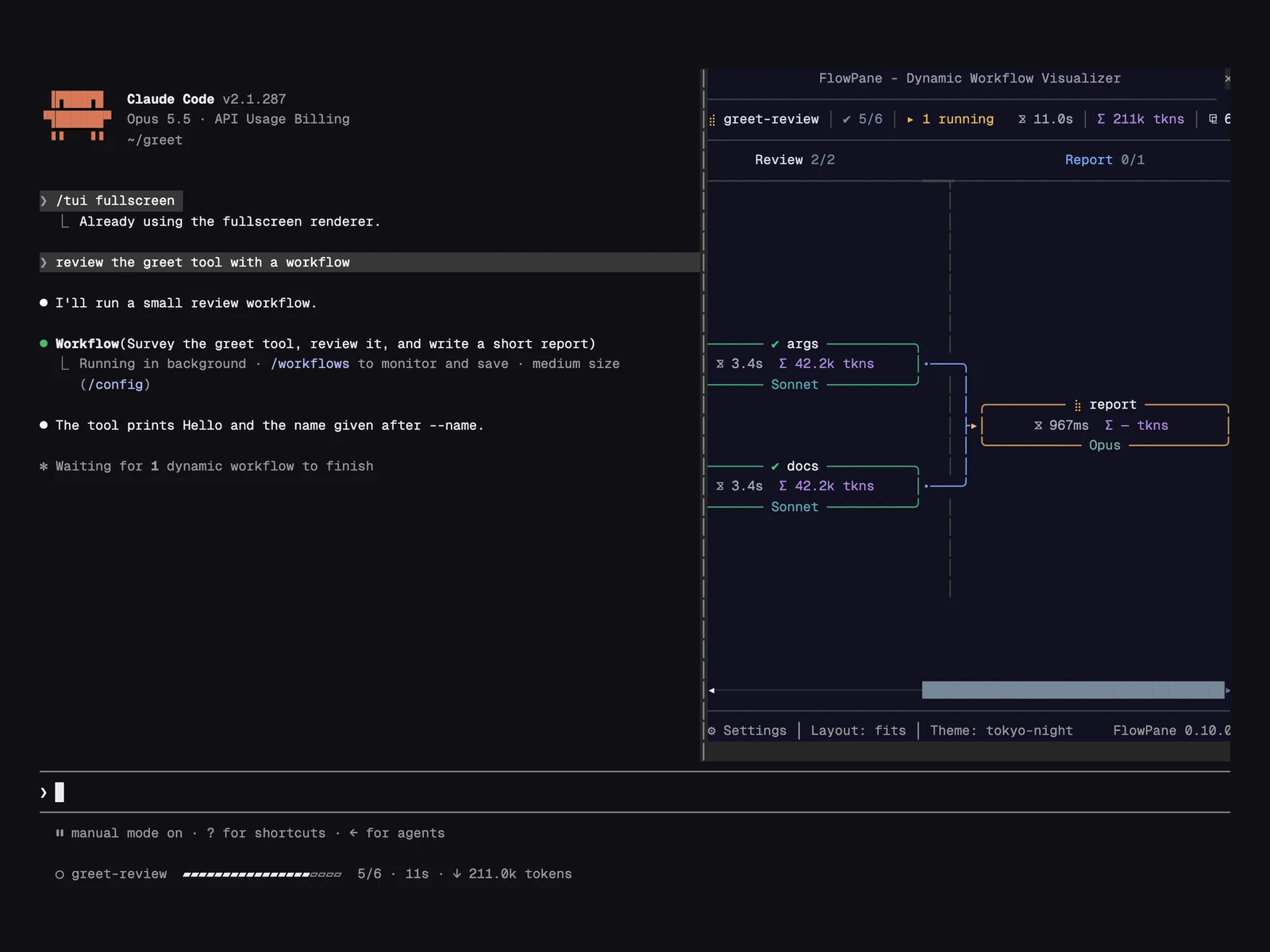This screenshot has width=1270, height=952.
Task: Click the Settings gear in FlowPane footer
Action: click(x=712, y=731)
